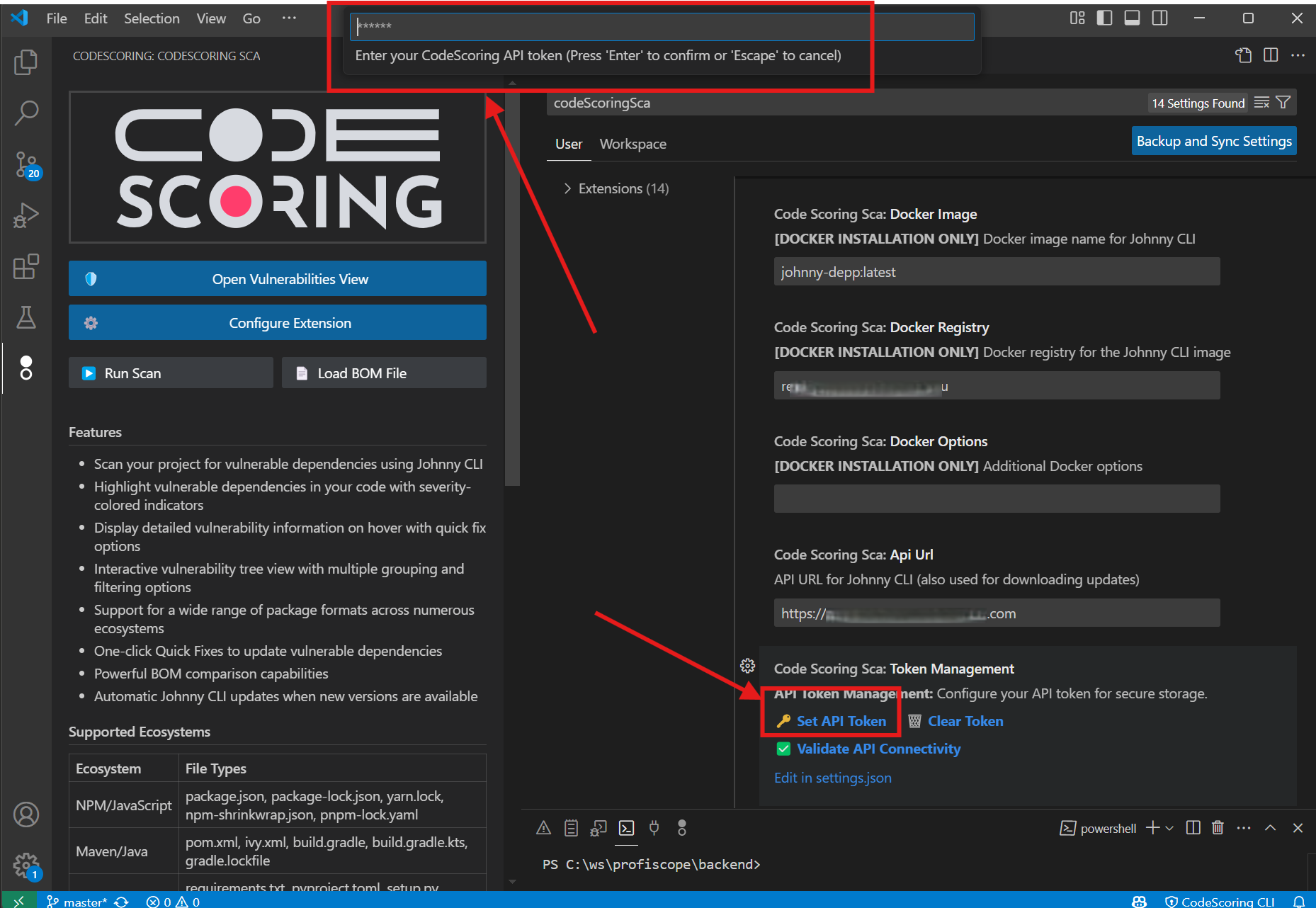Open the Explorer view in activity bar
Screen dimensions: 1316x908
click(25, 62)
